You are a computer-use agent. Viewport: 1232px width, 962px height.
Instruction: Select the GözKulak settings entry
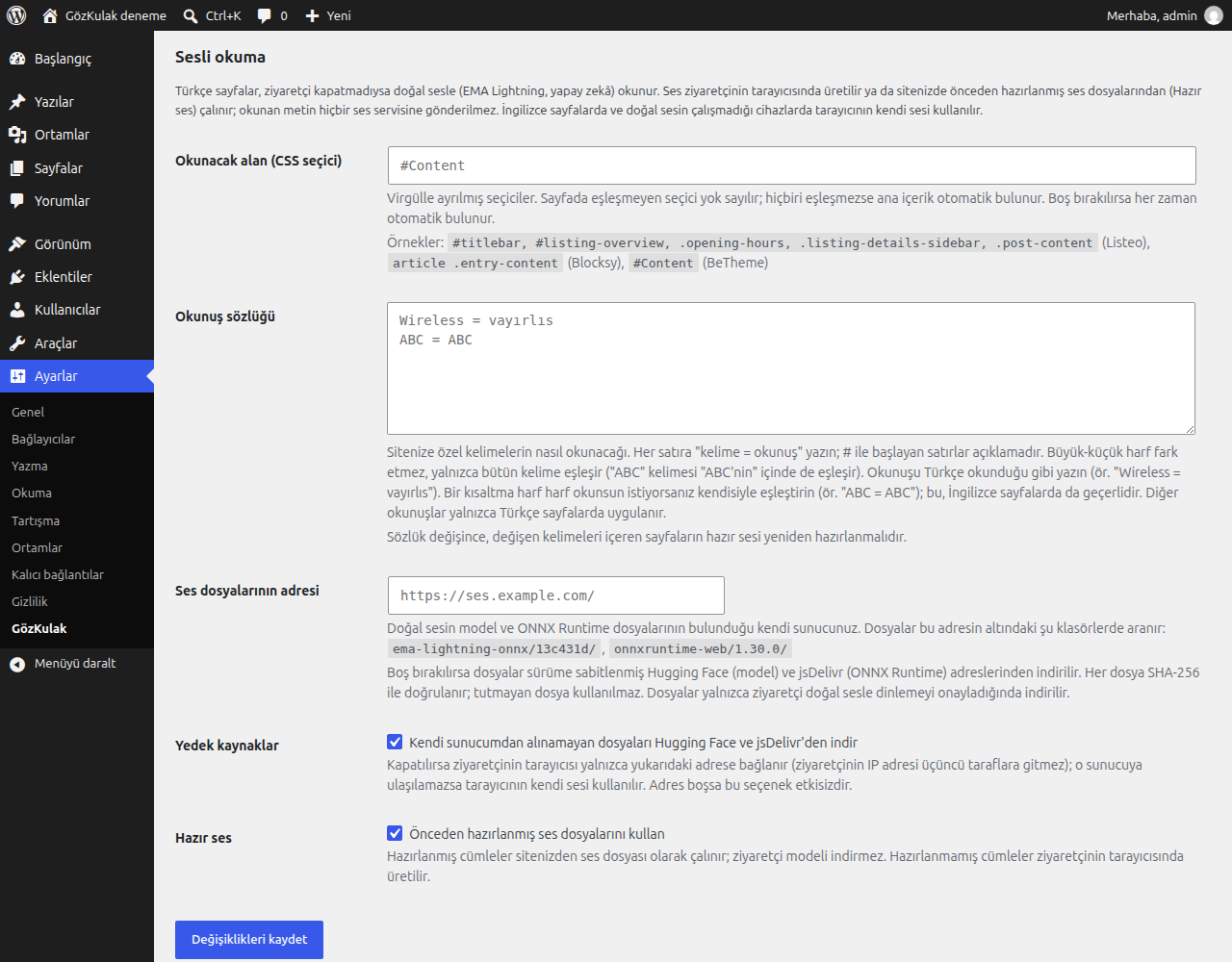pyautogui.click(x=39, y=628)
